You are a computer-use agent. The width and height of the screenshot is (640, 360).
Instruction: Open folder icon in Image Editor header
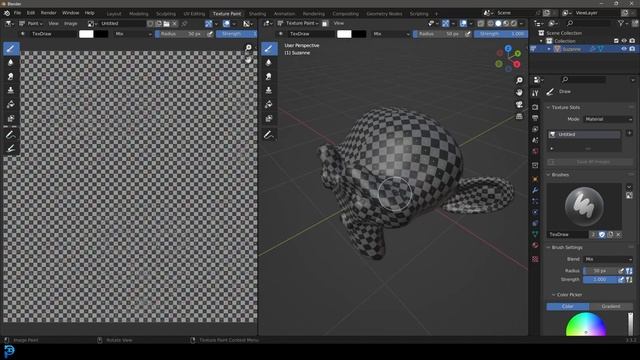click(167, 24)
